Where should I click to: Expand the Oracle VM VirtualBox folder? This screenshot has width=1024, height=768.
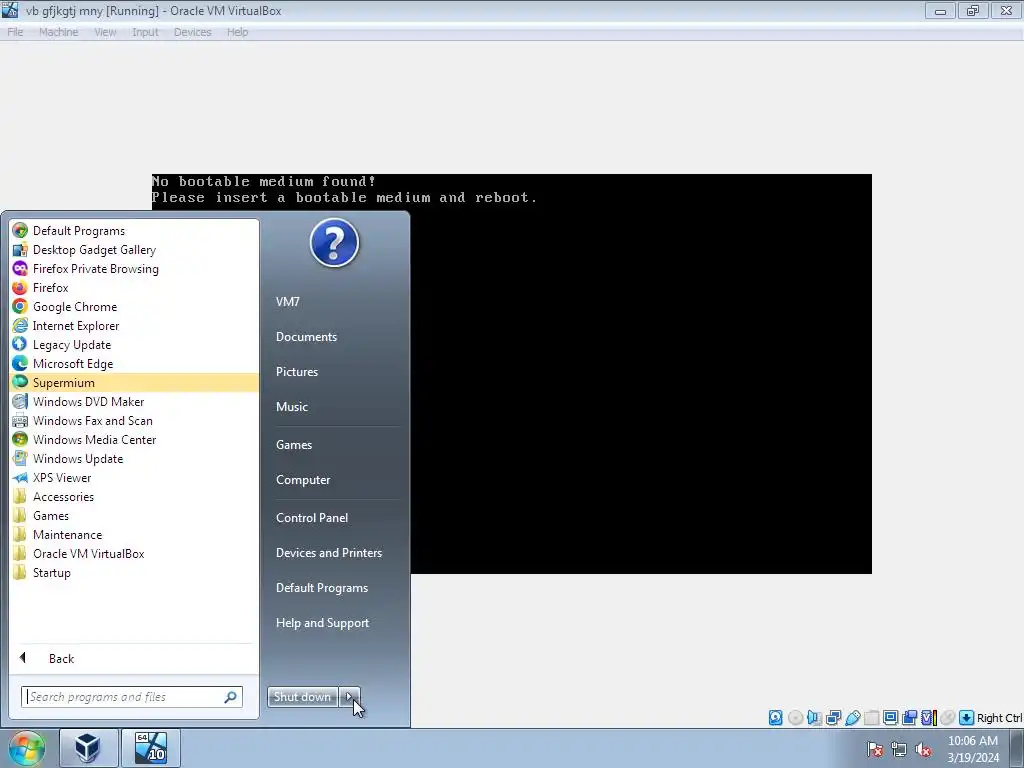point(134,553)
